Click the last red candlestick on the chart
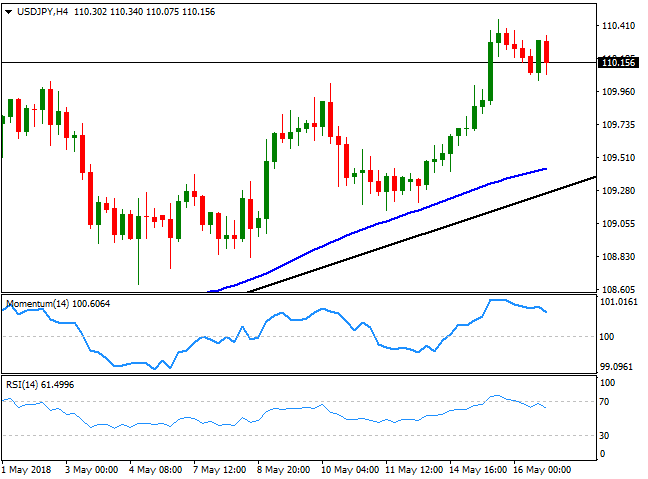The height and width of the screenshot is (479, 648). pyautogui.click(x=546, y=52)
